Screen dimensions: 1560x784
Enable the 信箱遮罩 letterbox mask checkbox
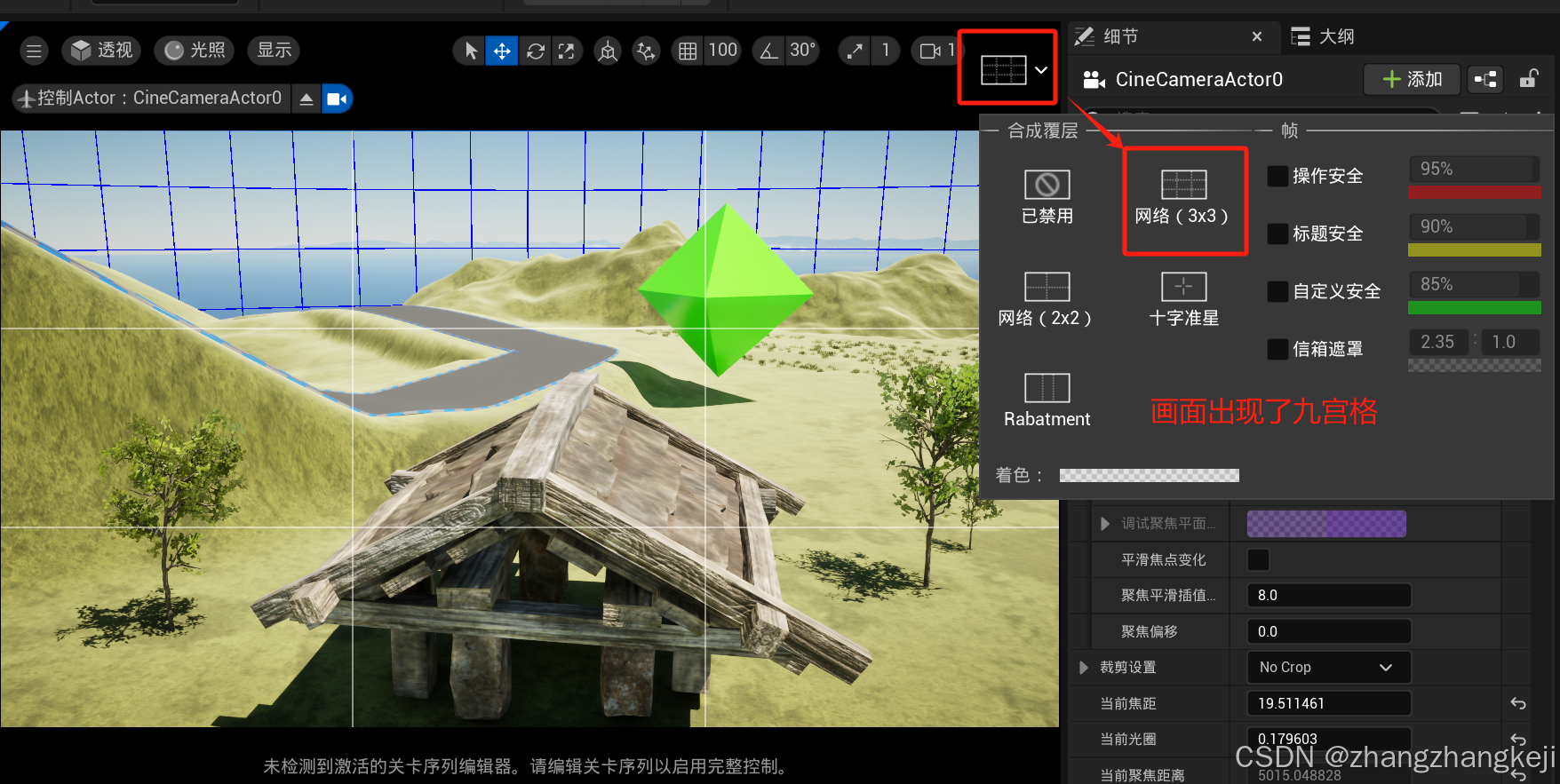pos(1277,349)
